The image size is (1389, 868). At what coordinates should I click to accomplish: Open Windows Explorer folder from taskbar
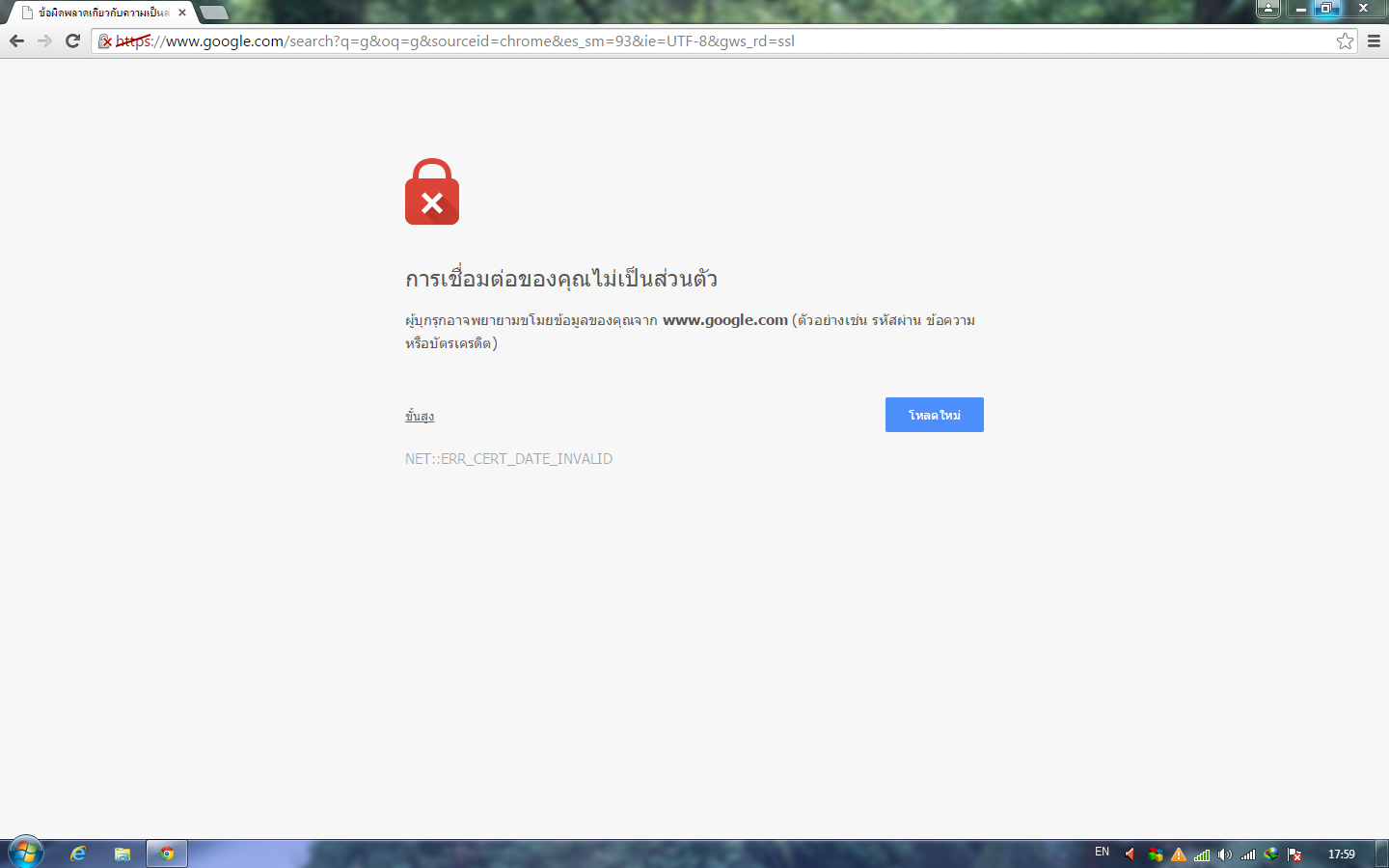click(x=123, y=854)
